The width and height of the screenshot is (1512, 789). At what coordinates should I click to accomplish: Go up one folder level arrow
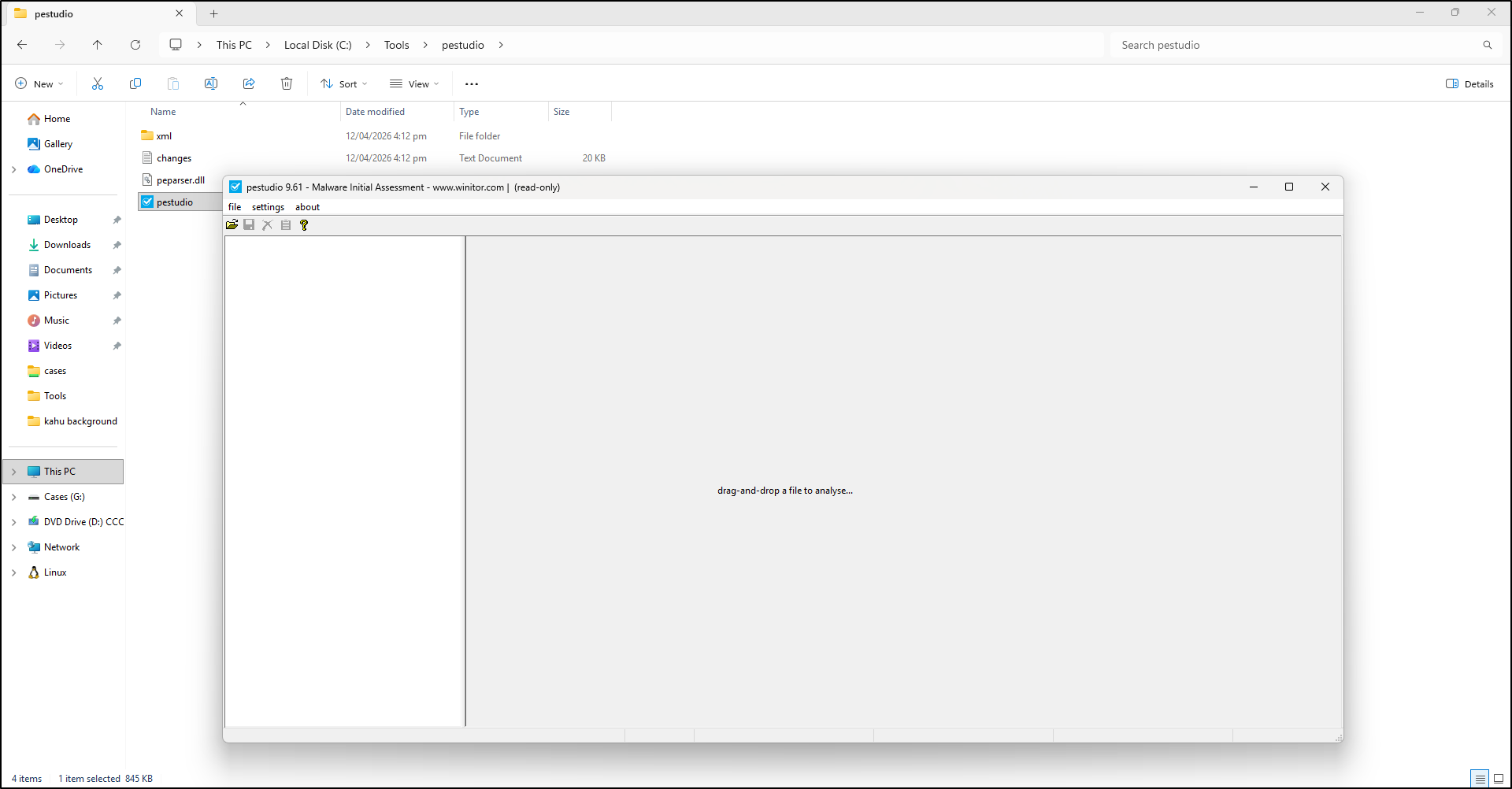[x=98, y=45]
